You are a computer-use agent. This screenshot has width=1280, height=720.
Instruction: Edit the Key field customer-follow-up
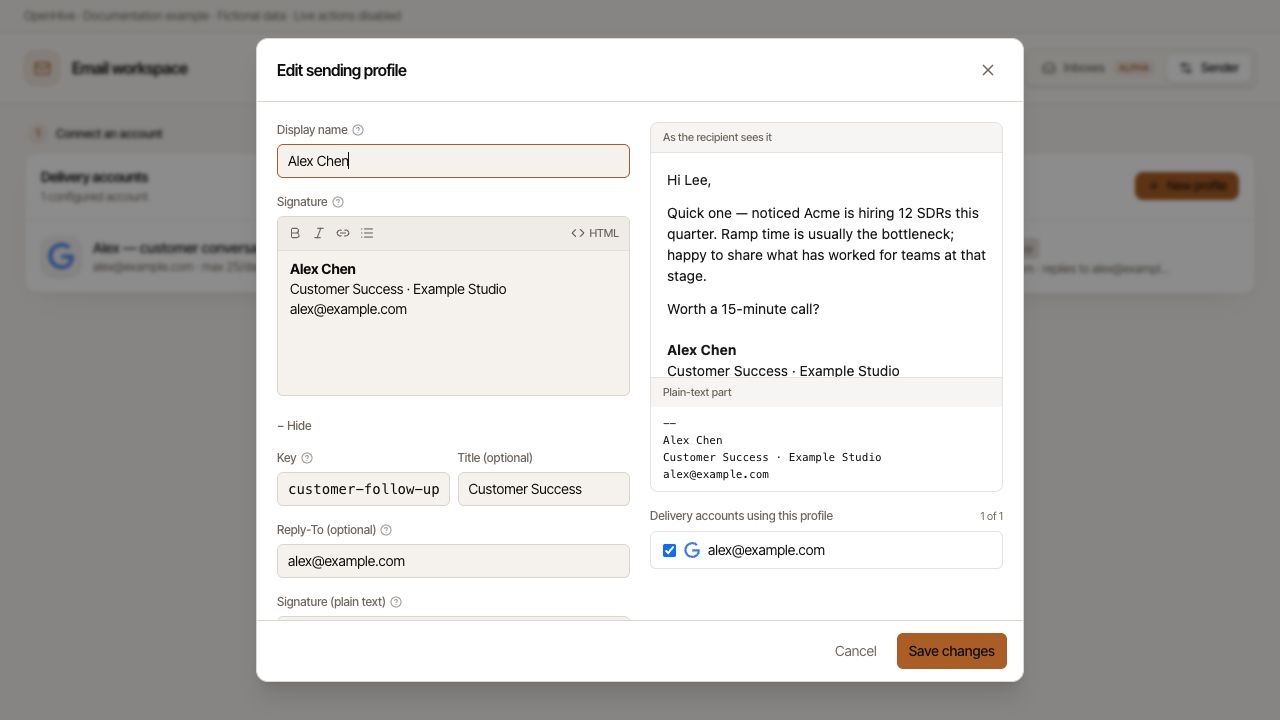pos(363,489)
